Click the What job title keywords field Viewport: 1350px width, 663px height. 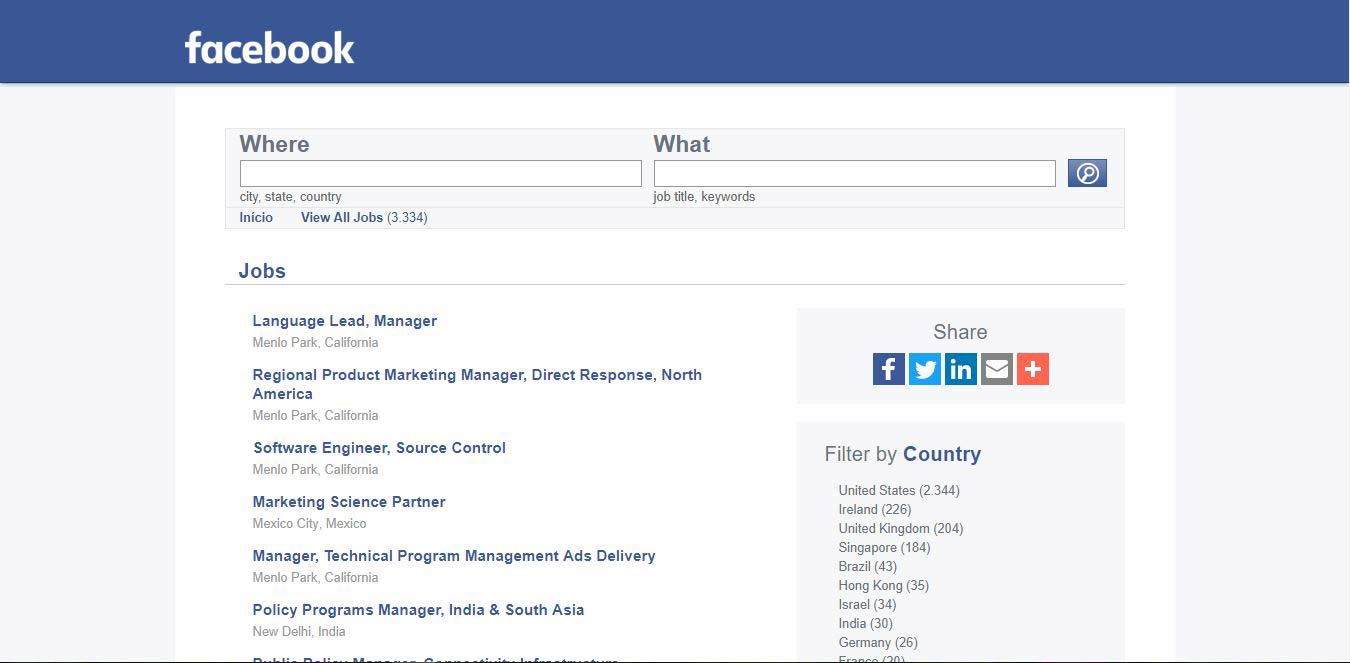click(854, 172)
